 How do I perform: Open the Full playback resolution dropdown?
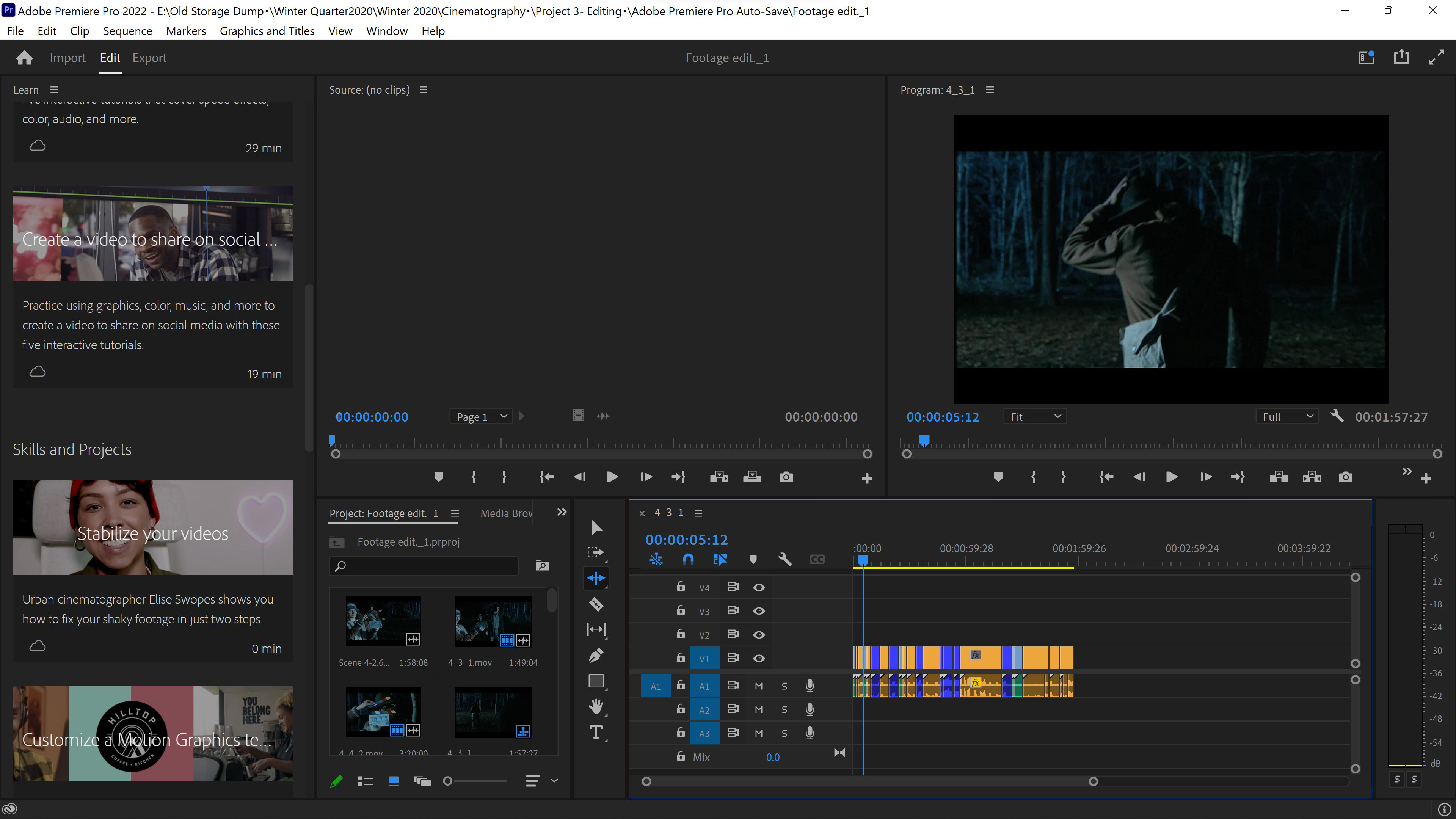click(x=1287, y=417)
